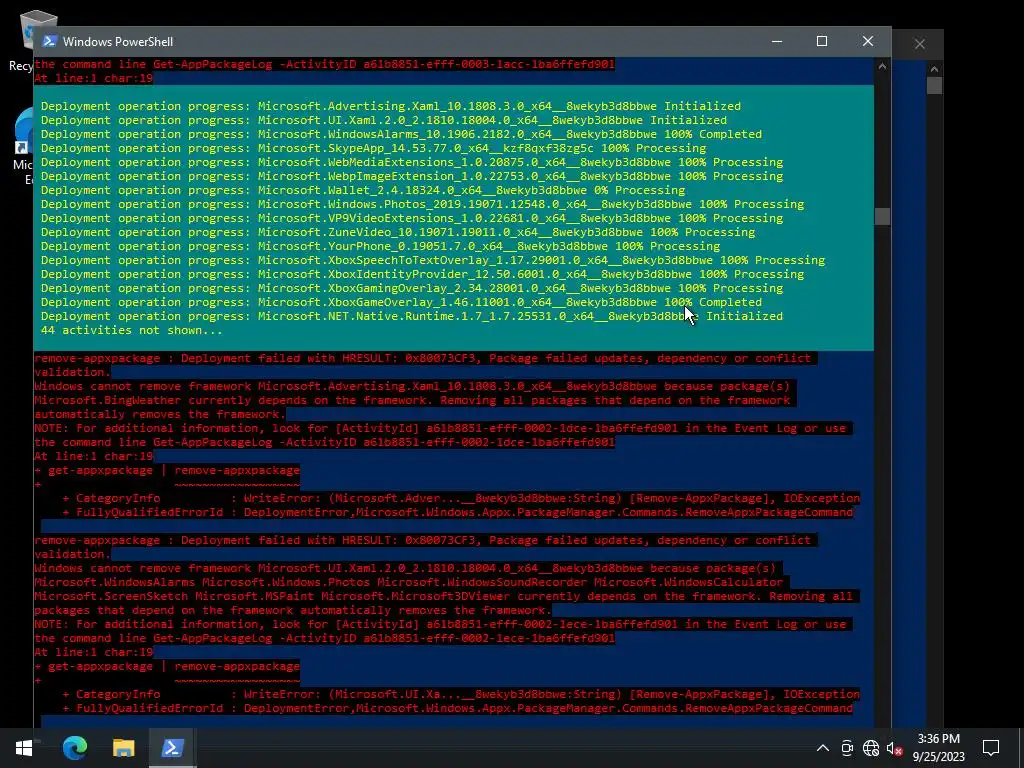Open File Explorer from the taskbar
Viewport: 1024px width, 768px height.
[123, 748]
